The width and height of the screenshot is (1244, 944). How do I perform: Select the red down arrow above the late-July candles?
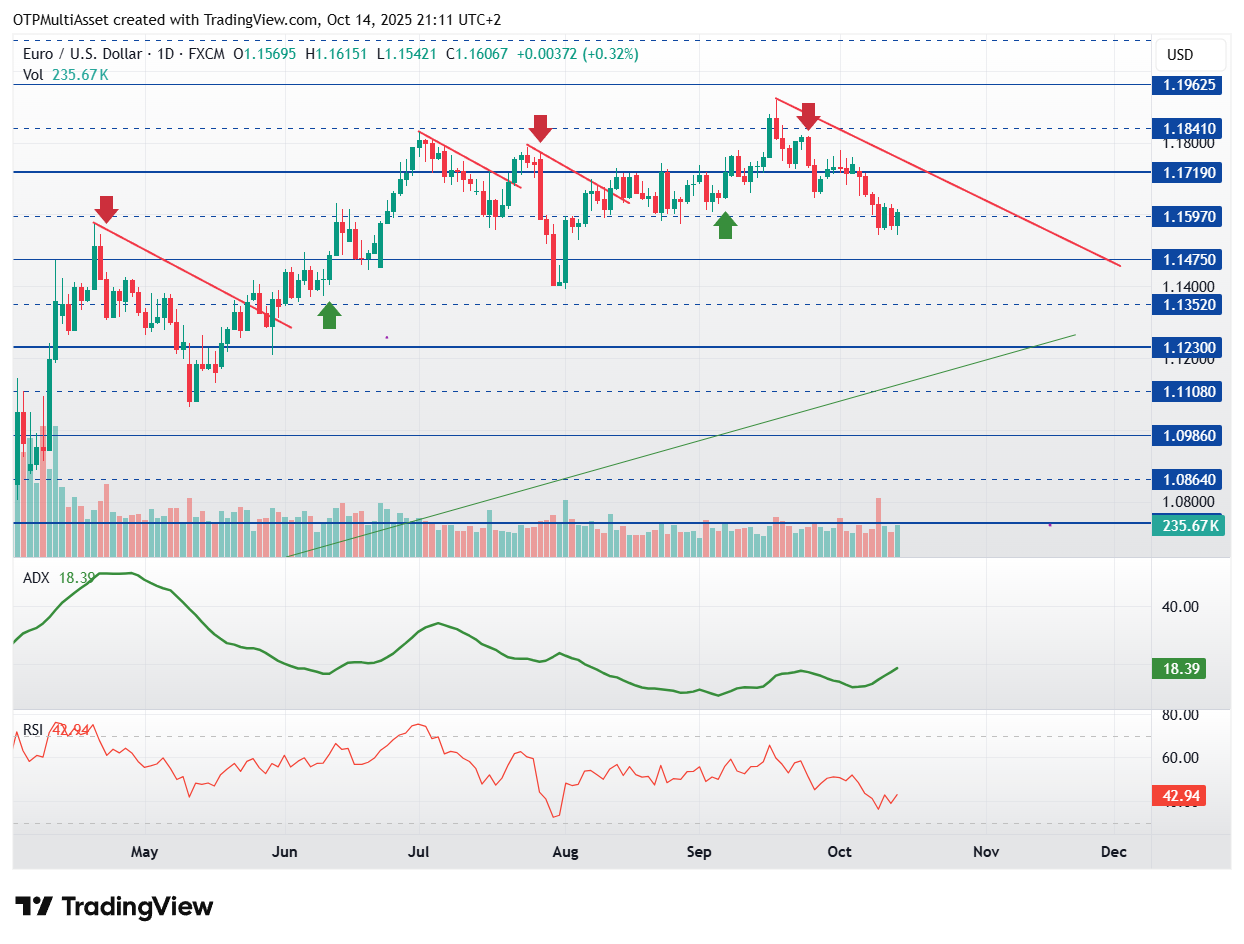[x=540, y=128]
